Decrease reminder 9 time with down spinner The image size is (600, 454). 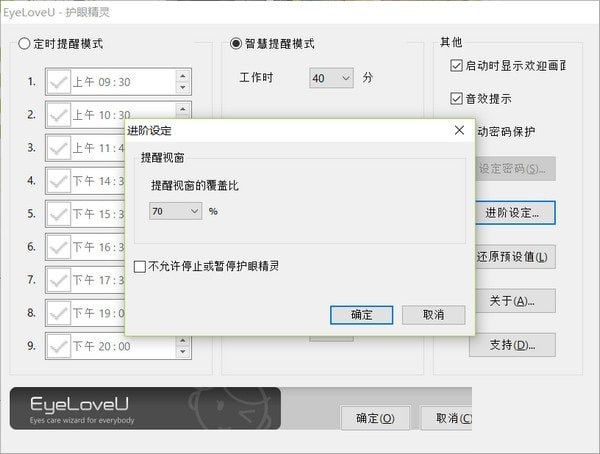[183, 352]
